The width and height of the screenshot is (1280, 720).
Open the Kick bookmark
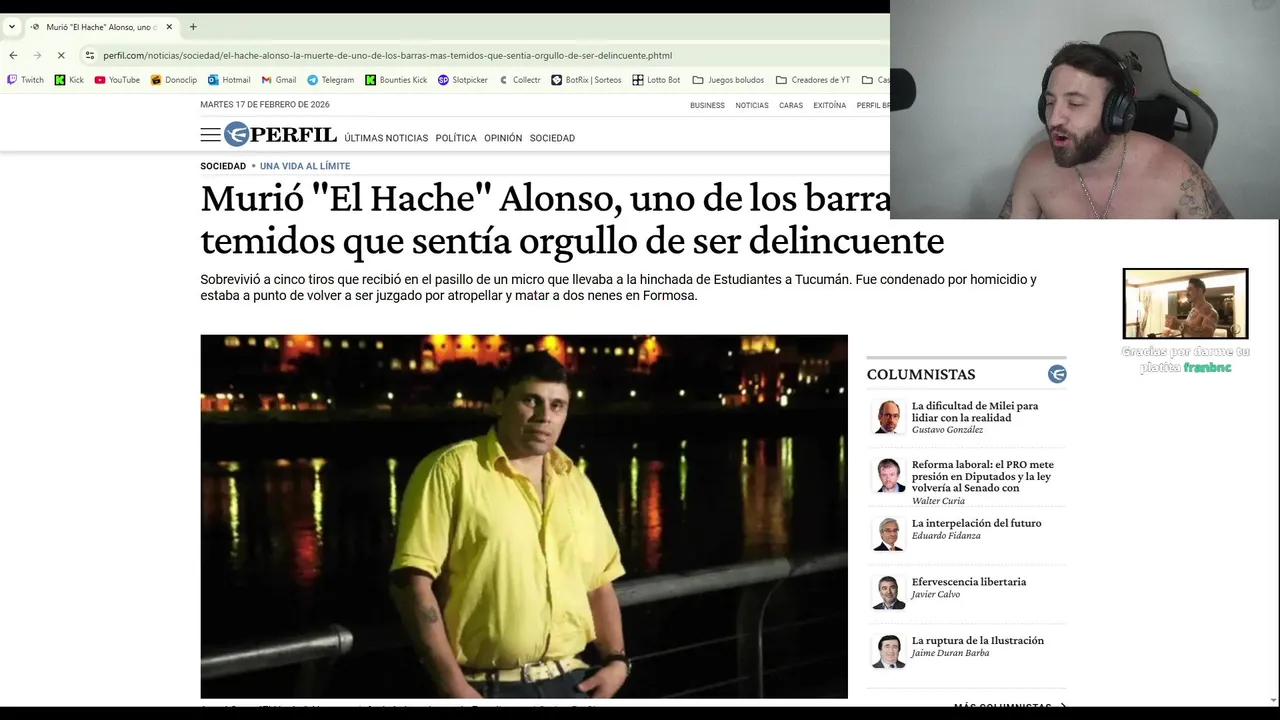[x=69, y=80]
